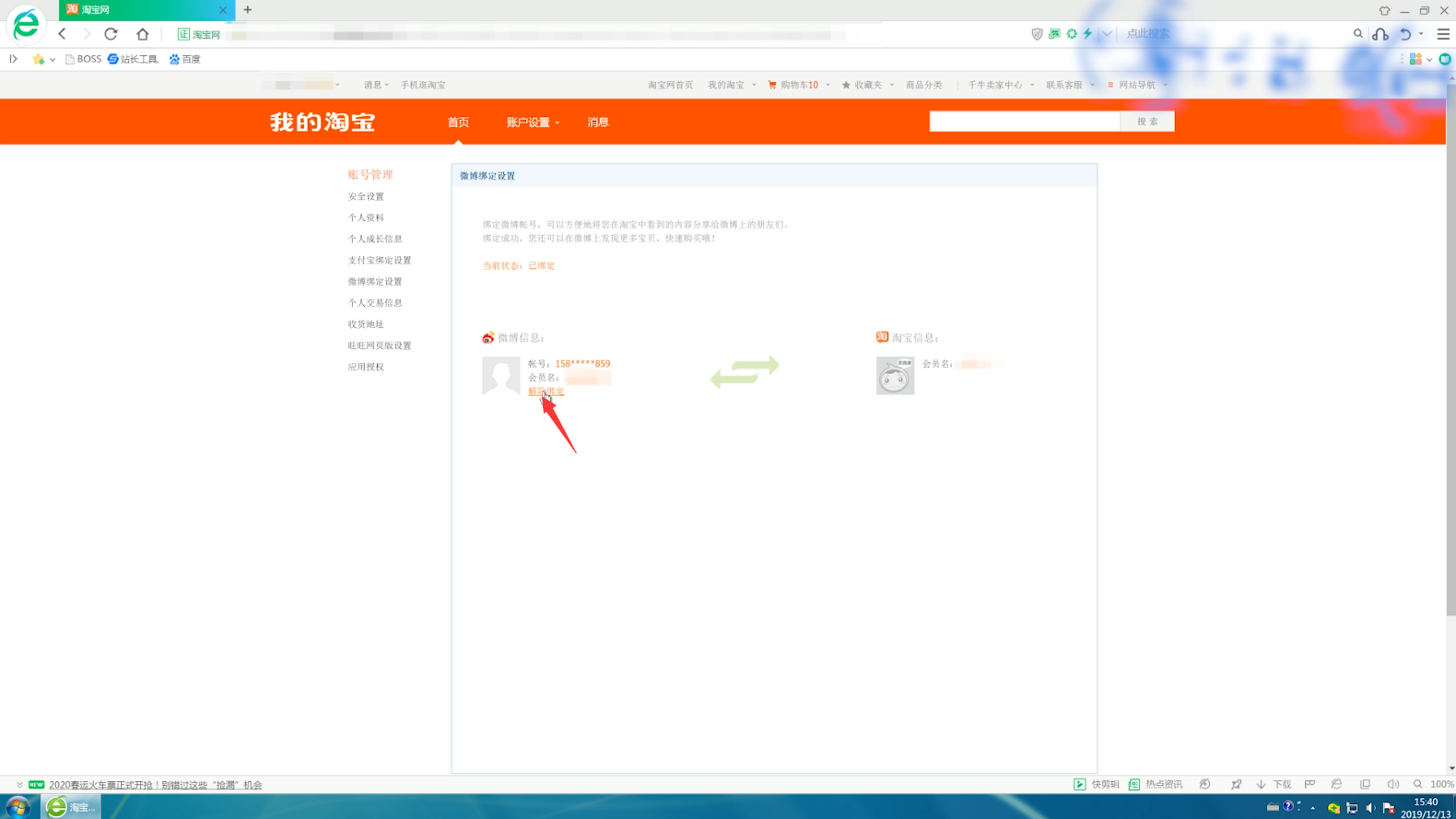The image size is (1456, 819).
Task: Open 支付宝绑定设置 in sidebar
Action: coord(380,261)
